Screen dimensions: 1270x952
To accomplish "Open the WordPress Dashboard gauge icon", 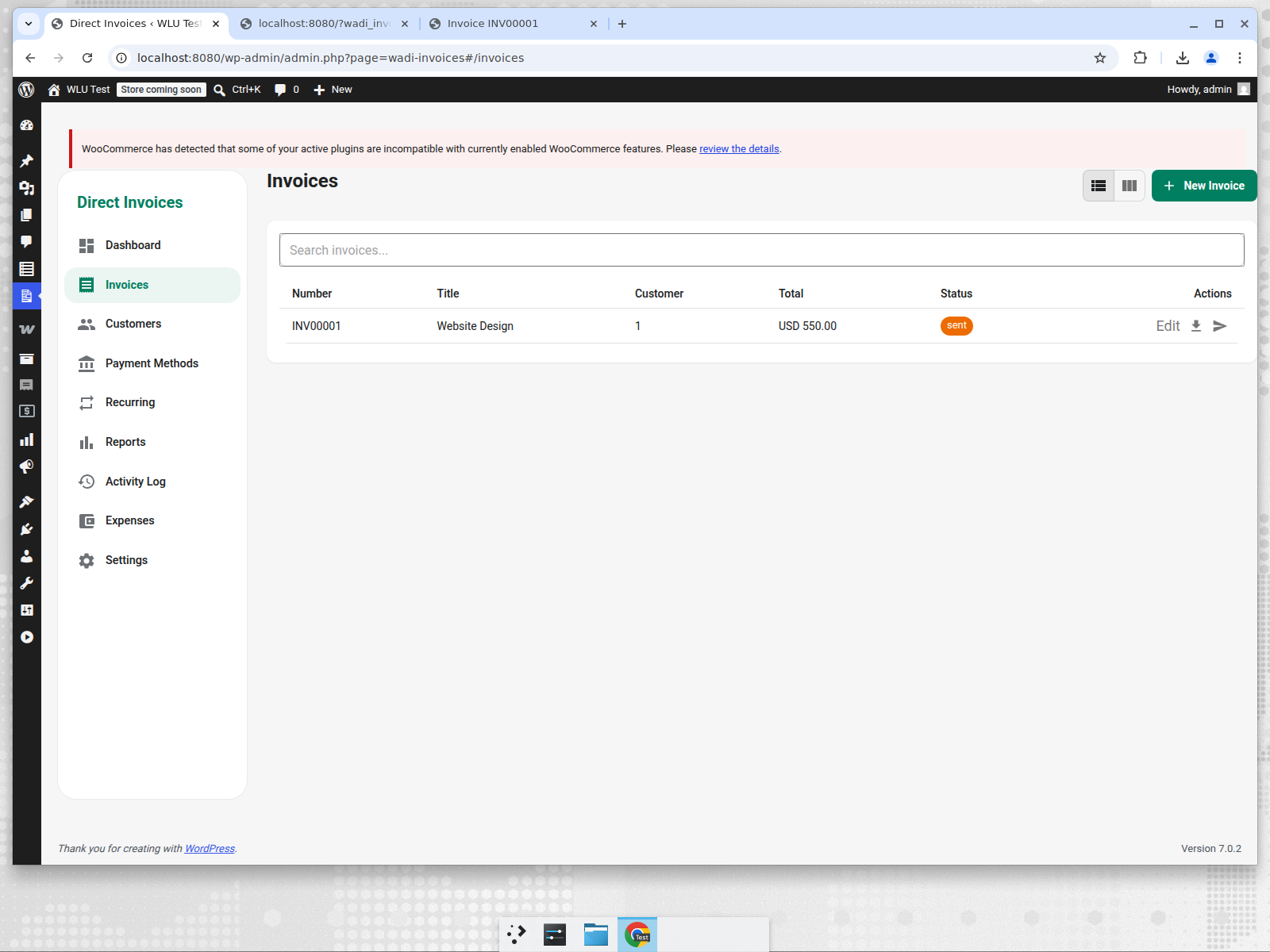I will point(26,125).
